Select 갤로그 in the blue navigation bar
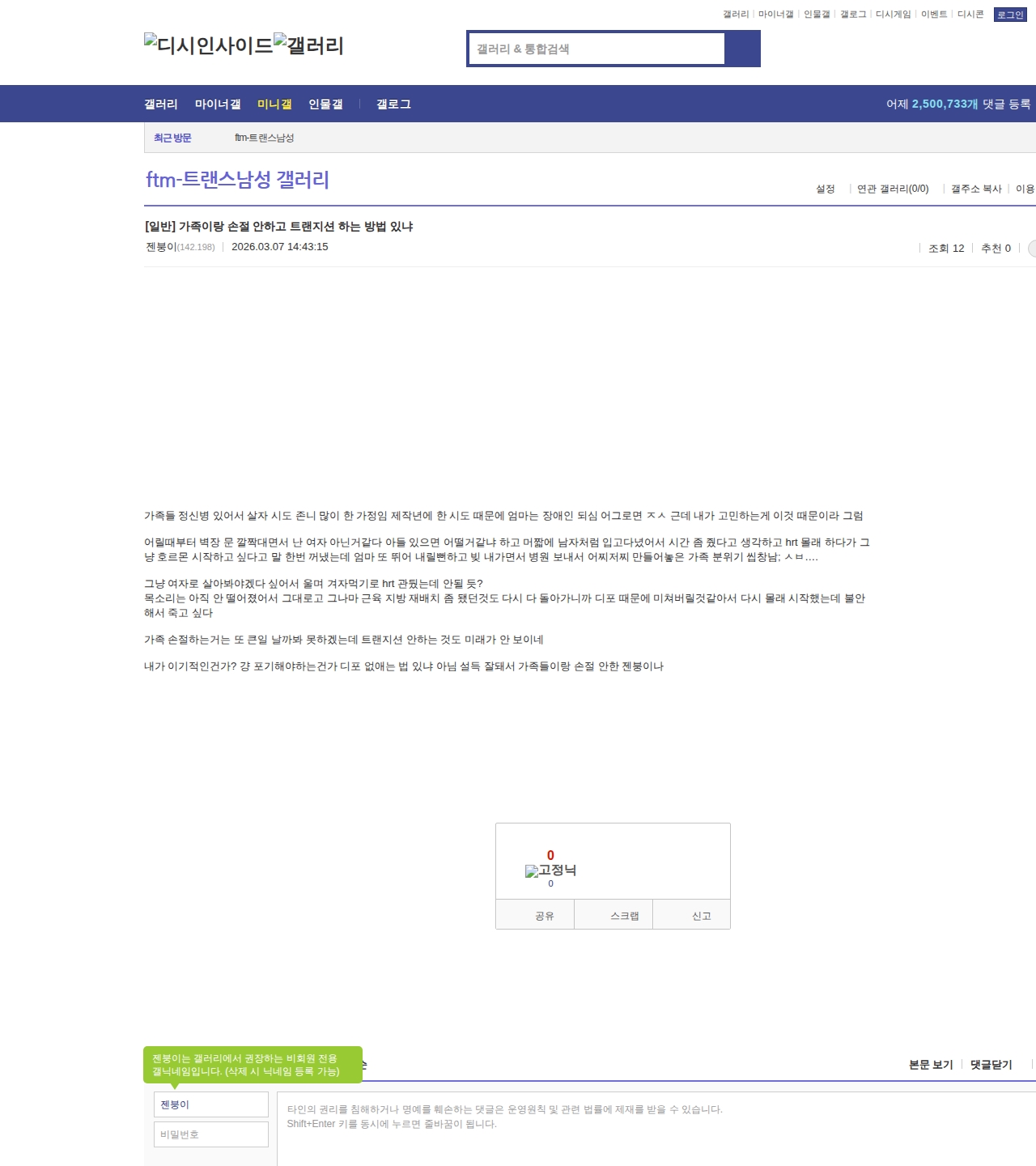The width and height of the screenshot is (1036, 1166). [x=393, y=104]
